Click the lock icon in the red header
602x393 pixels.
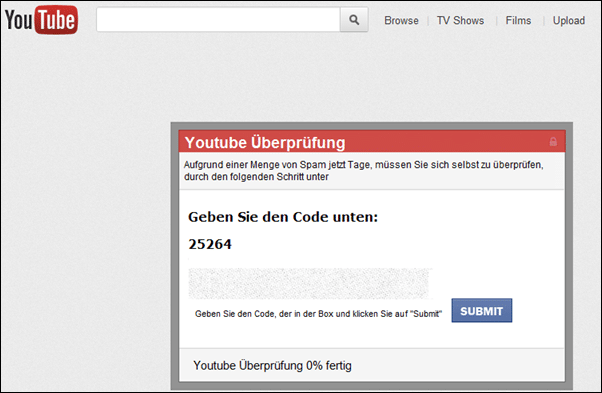(553, 142)
